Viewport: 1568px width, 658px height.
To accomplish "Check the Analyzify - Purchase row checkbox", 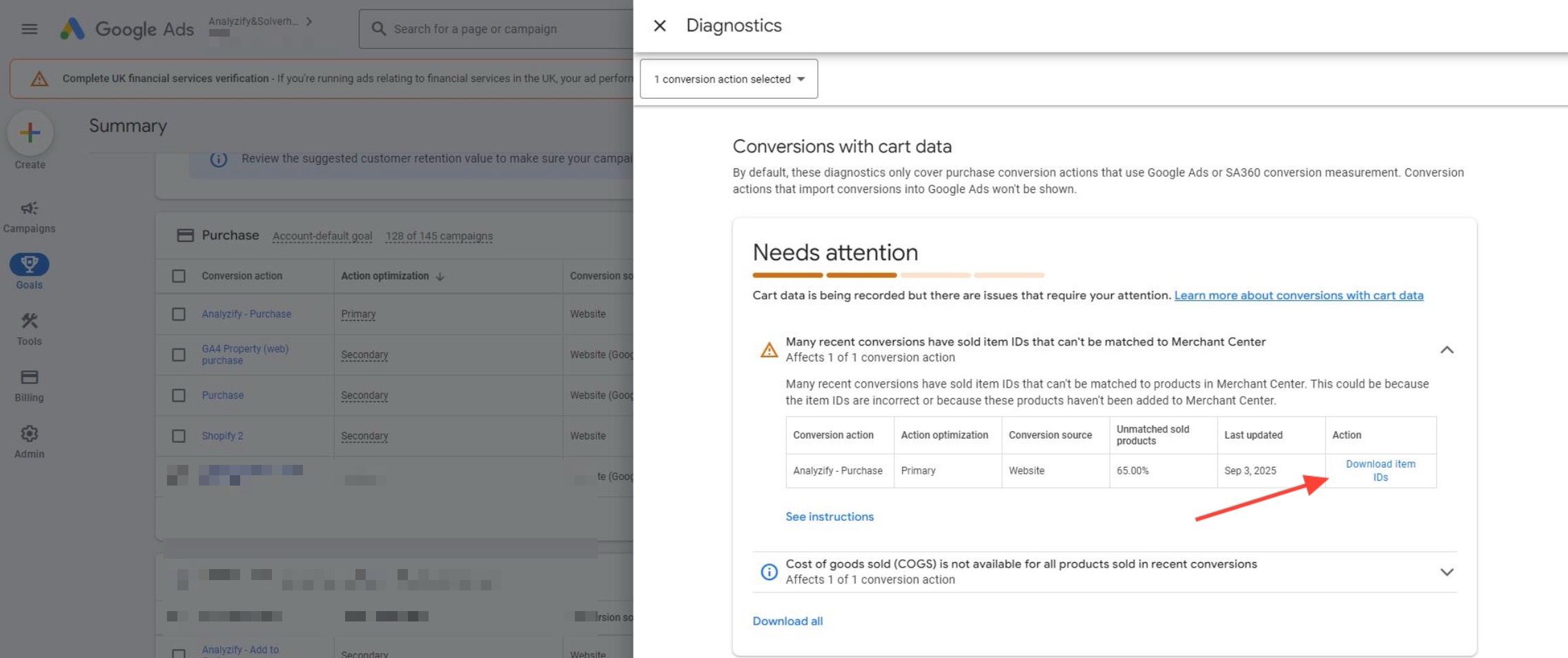I will coord(179,314).
